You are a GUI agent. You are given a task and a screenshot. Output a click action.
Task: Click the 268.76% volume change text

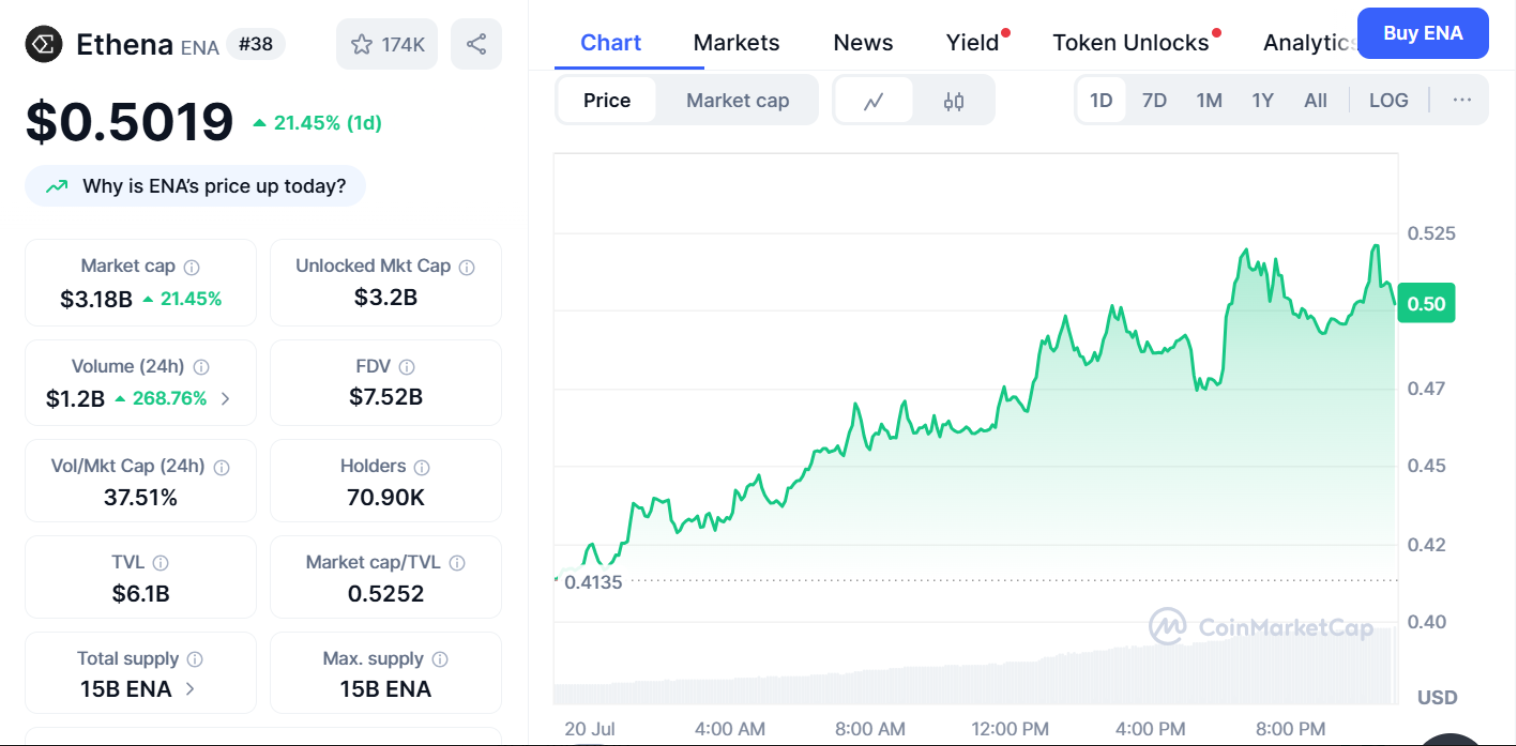pos(170,398)
